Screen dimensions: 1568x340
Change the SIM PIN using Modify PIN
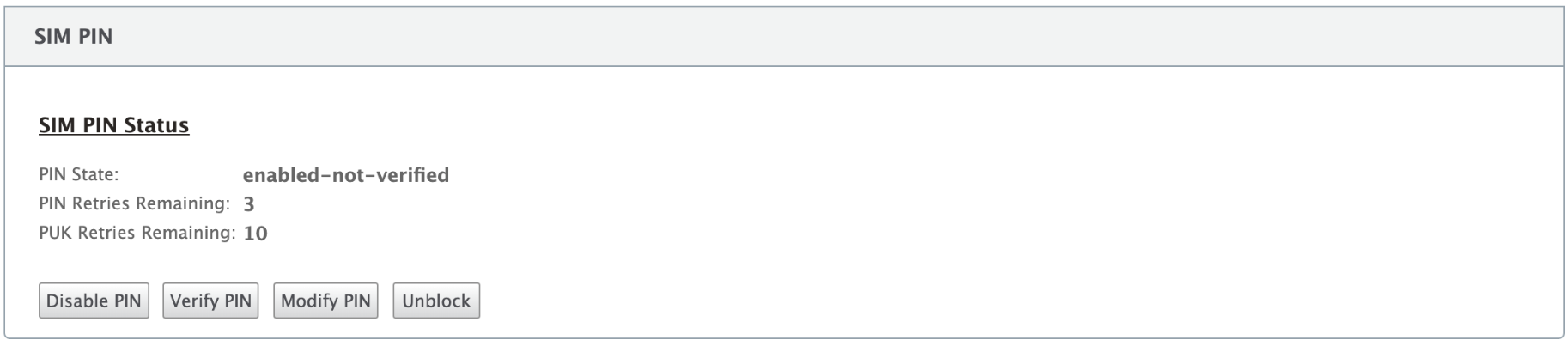click(x=325, y=301)
